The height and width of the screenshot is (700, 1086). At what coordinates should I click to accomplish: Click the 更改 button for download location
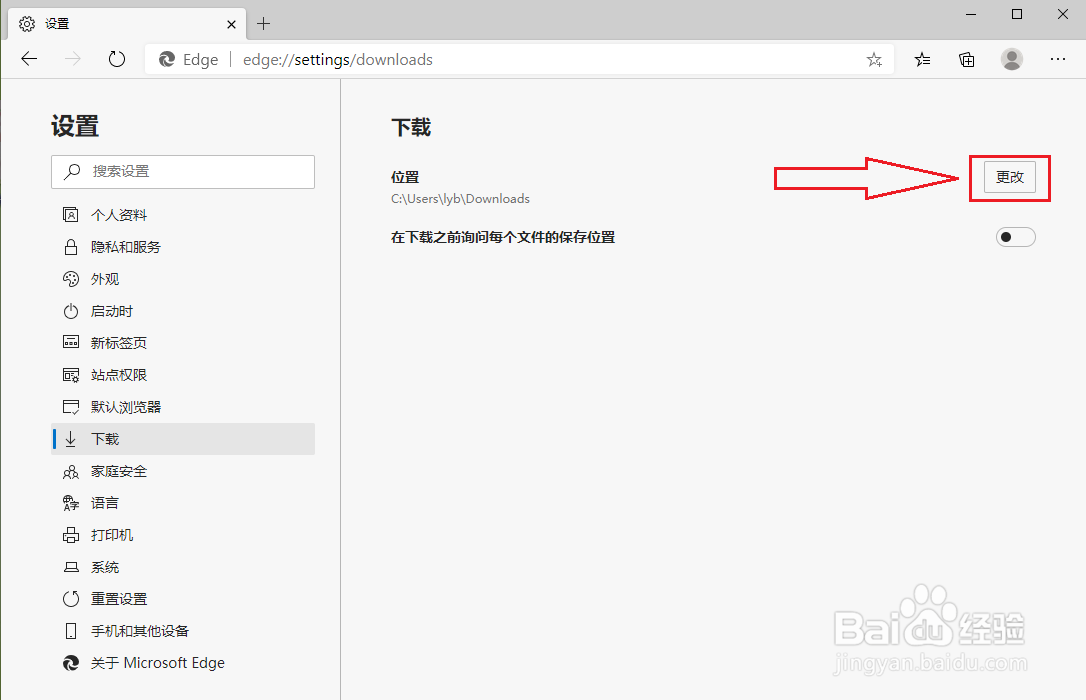pyautogui.click(x=1010, y=177)
